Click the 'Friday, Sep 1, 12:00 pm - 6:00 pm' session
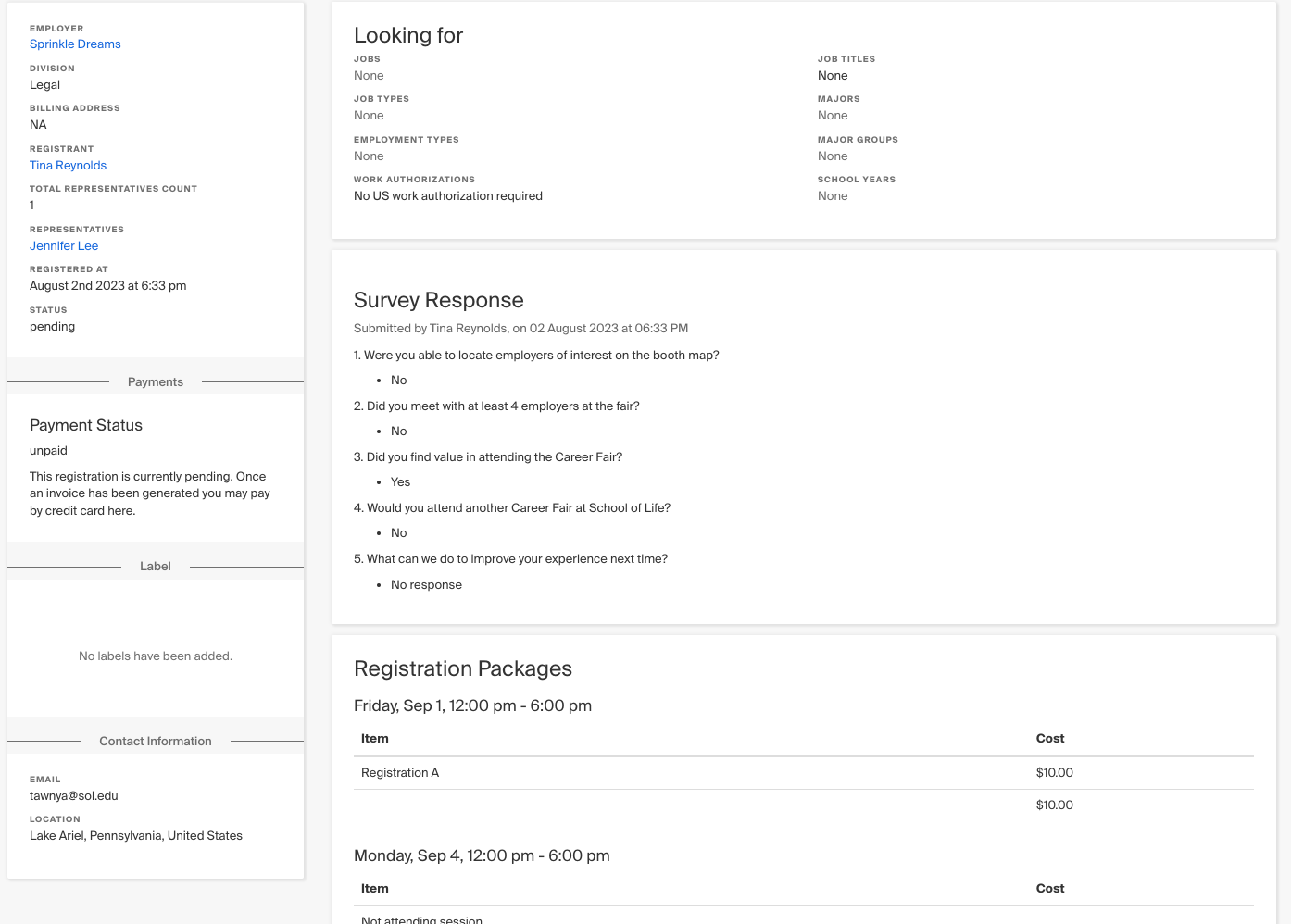This screenshot has width=1291, height=924. click(x=472, y=705)
